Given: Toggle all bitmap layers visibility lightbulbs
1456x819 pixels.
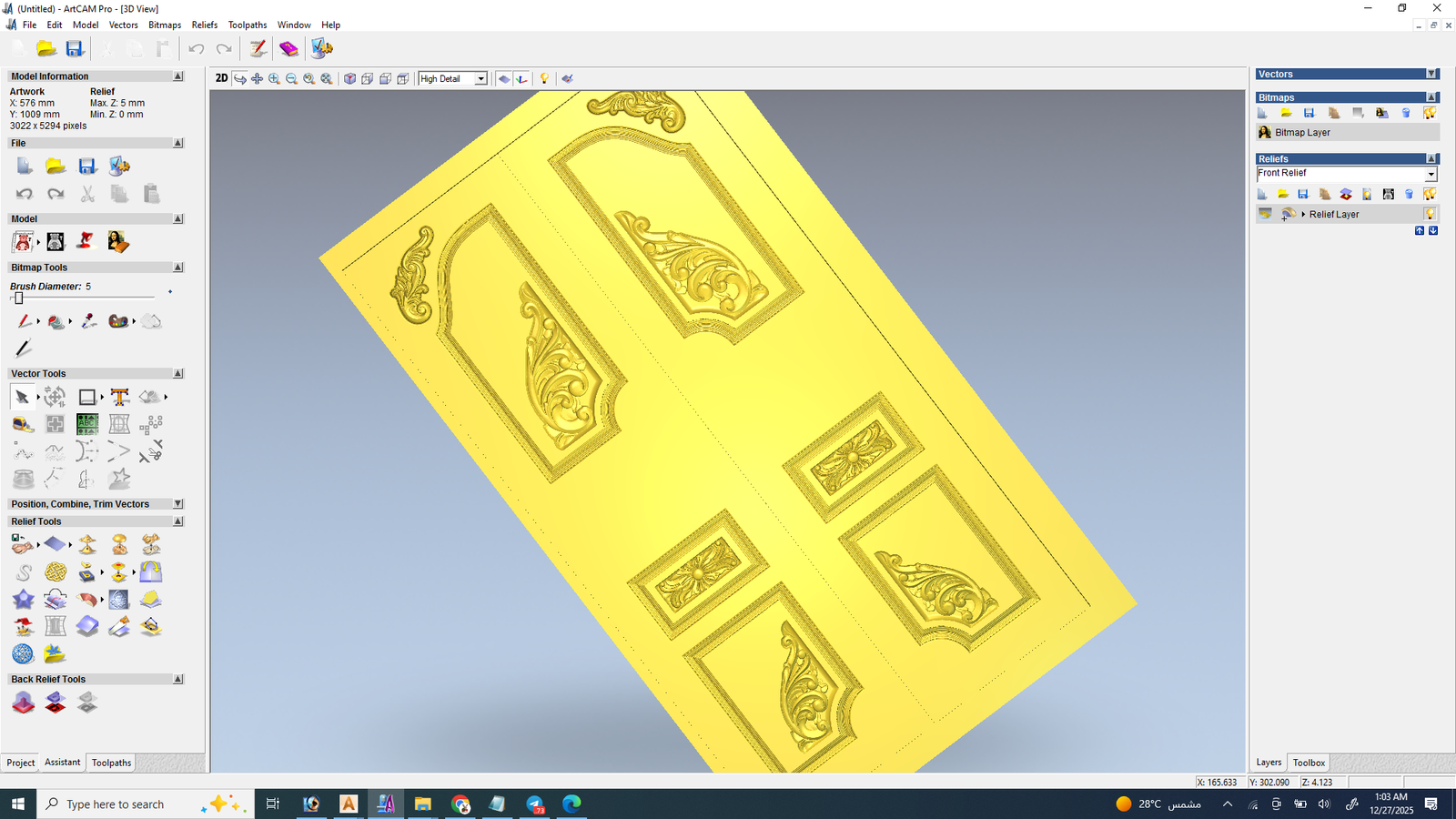Looking at the screenshot, I should (x=1430, y=113).
